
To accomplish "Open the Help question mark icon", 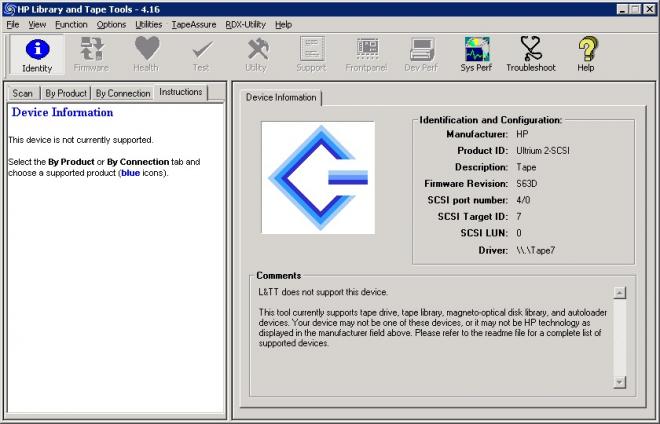I will pyautogui.click(x=586, y=55).
